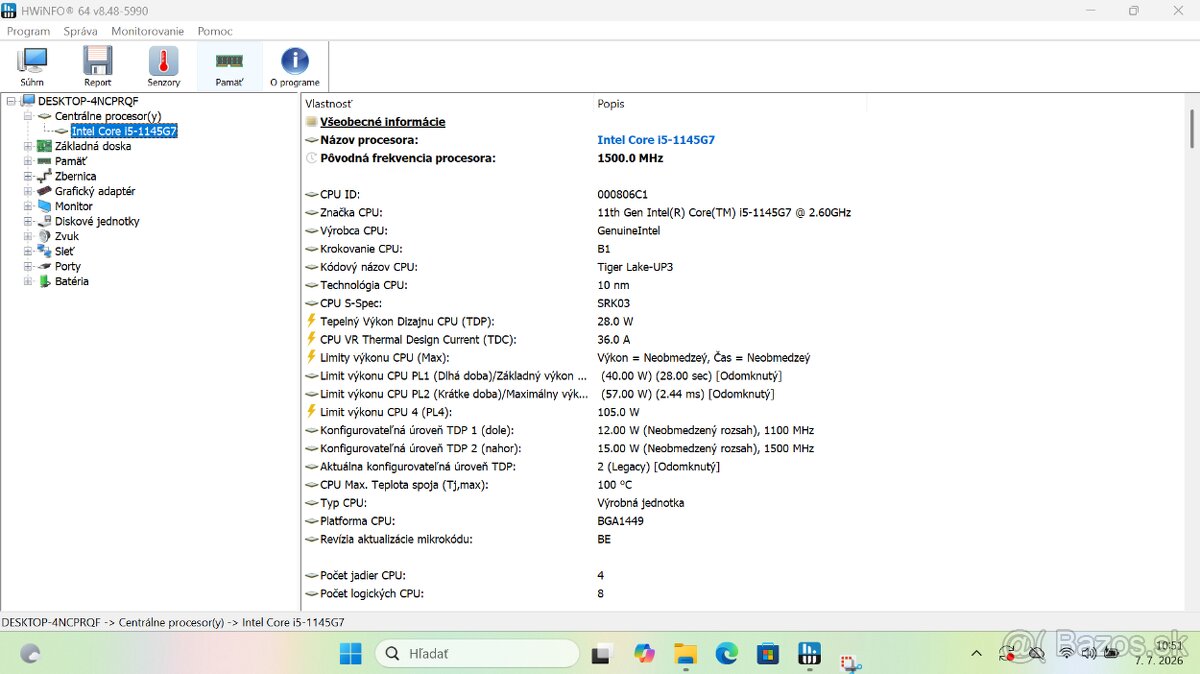Click the Základná doska motherboard icon

point(45,146)
